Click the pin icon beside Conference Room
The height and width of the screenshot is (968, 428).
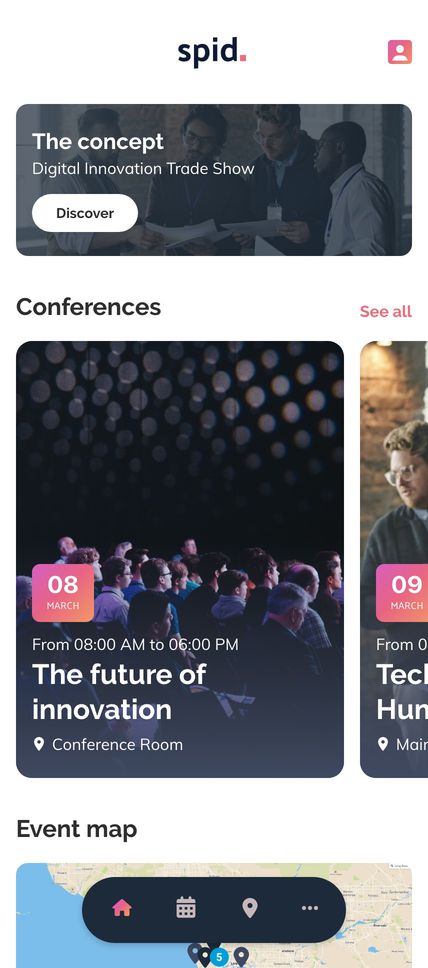pyautogui.click(x=39, y=745)
